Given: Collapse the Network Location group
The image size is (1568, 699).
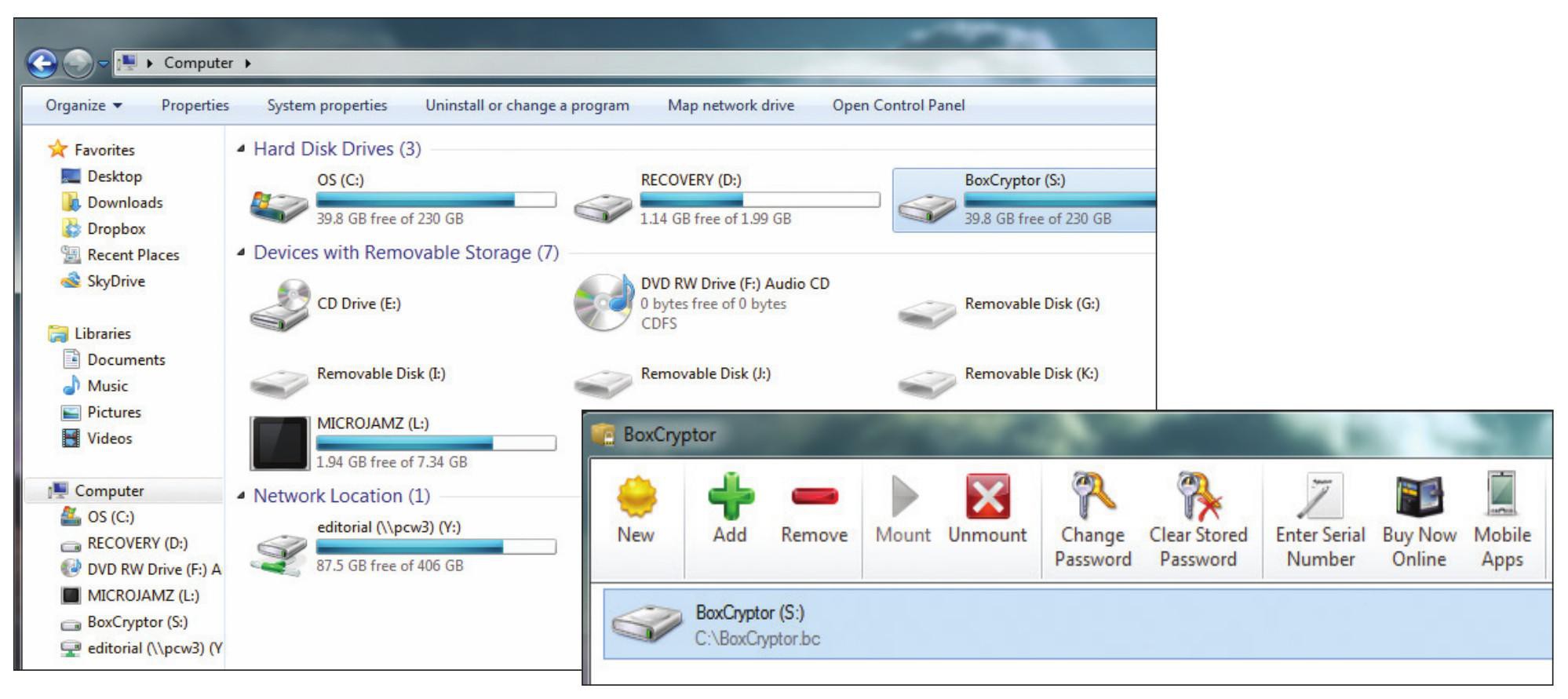Looking at the screenshot, I should pyautogui.click(x=241, y=496).
